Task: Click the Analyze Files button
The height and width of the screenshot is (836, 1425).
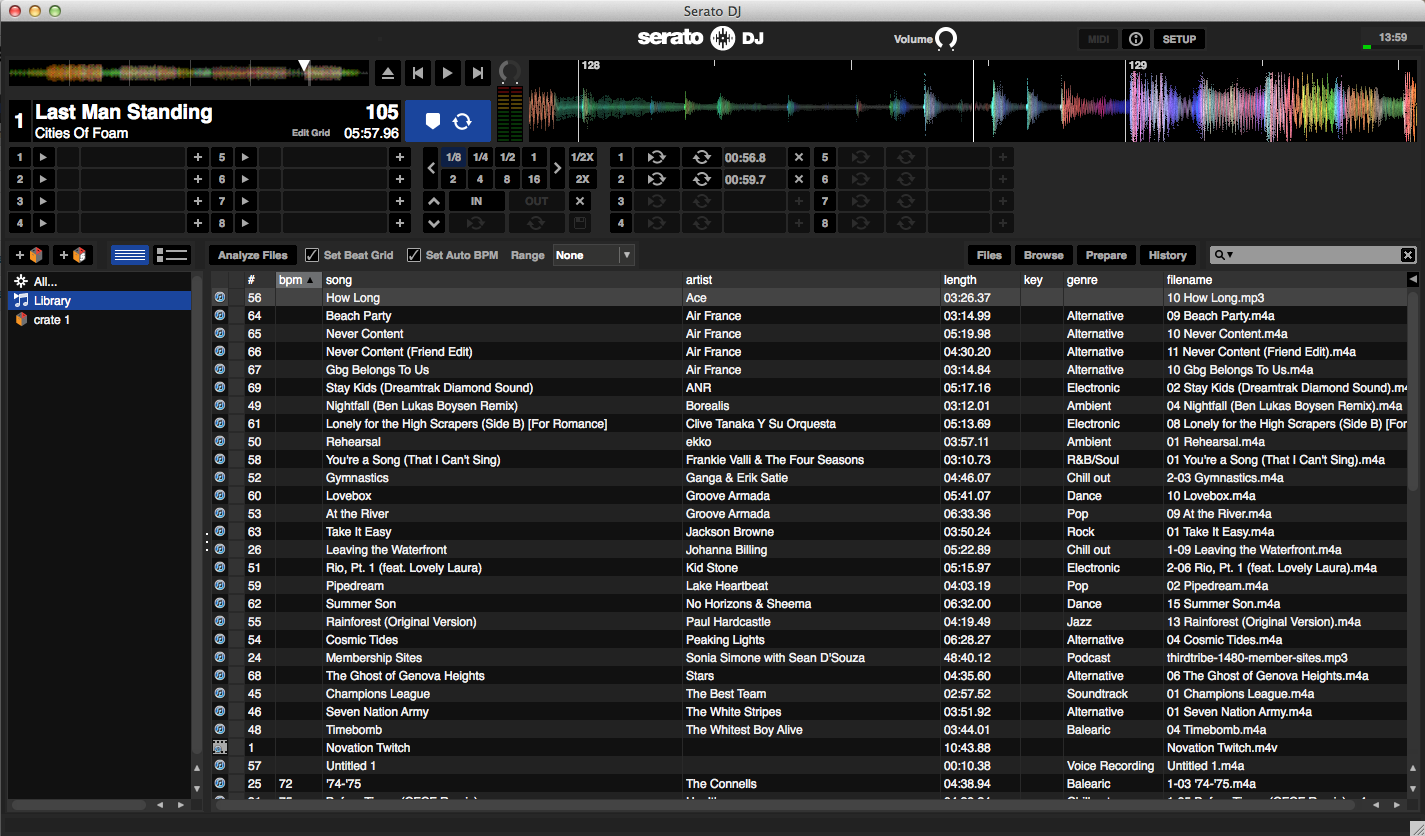Action: point(253,255)
